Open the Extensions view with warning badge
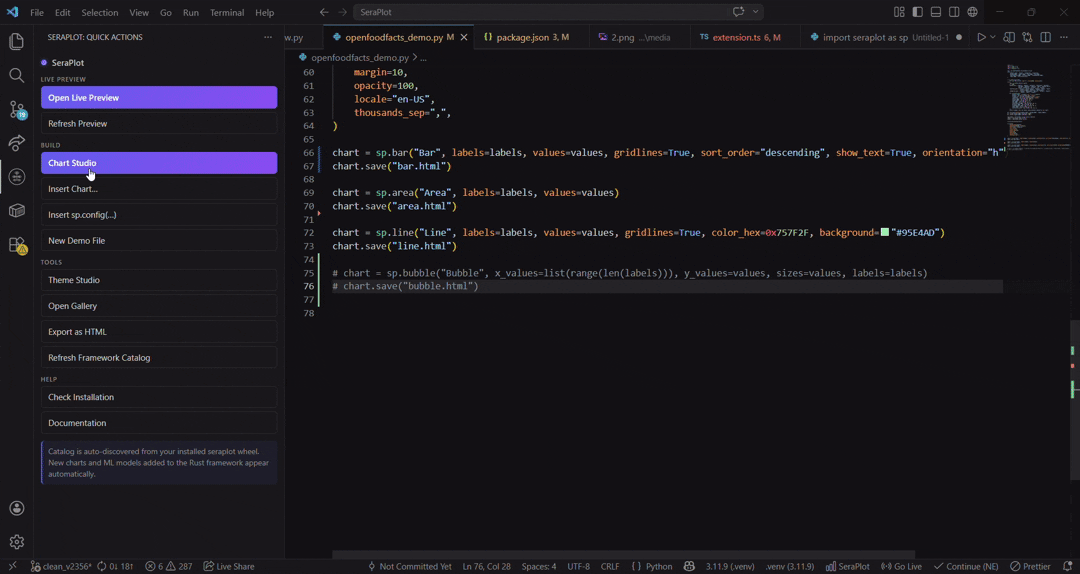This screenshot has width=1080, height=574. tap(17, 245)
